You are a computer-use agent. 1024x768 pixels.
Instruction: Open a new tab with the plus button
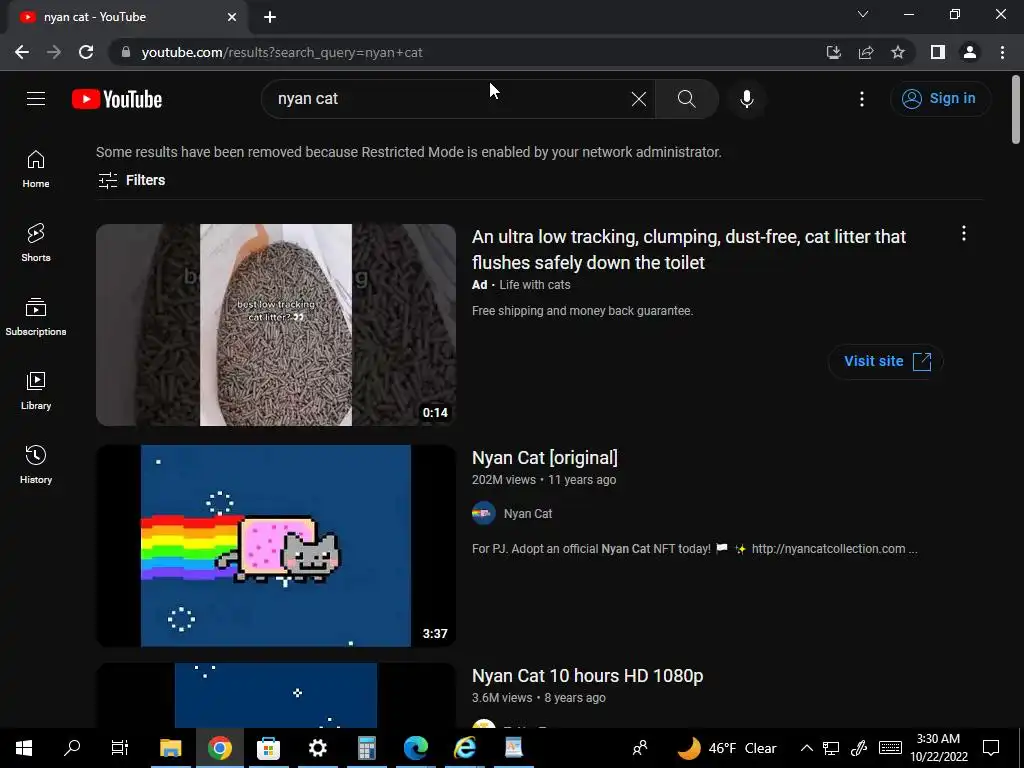tap(270, 18)
